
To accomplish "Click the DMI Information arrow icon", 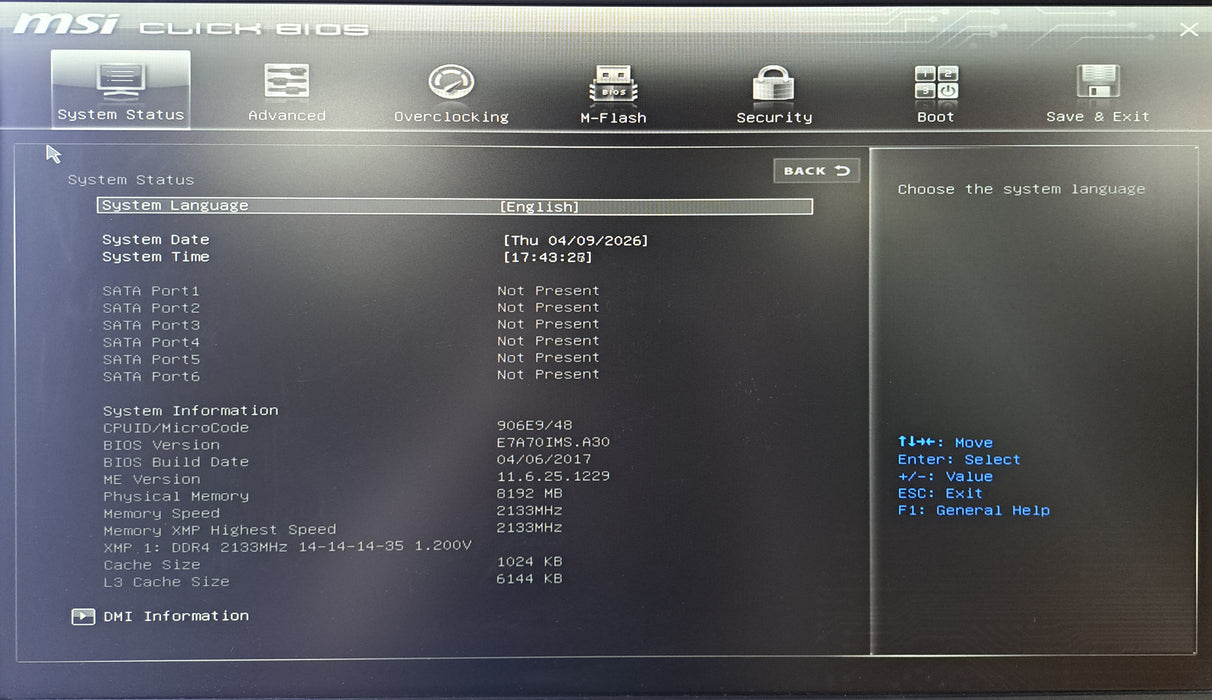I will click(x=83, y=617).
